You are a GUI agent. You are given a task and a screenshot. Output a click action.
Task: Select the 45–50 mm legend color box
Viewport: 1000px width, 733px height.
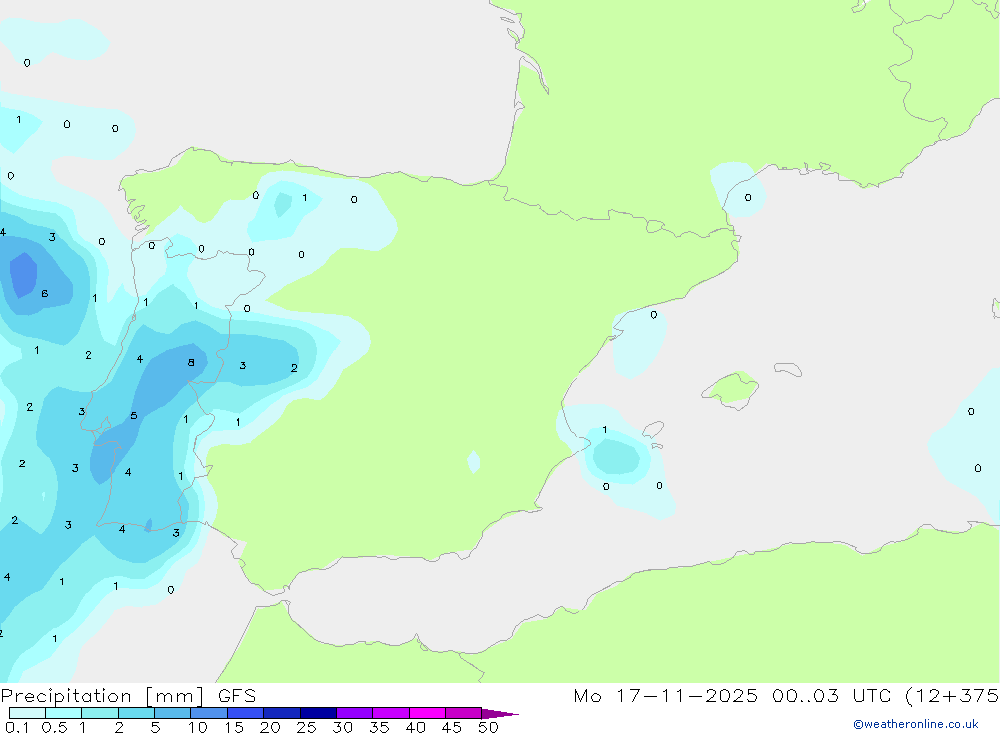click(463, 713)
